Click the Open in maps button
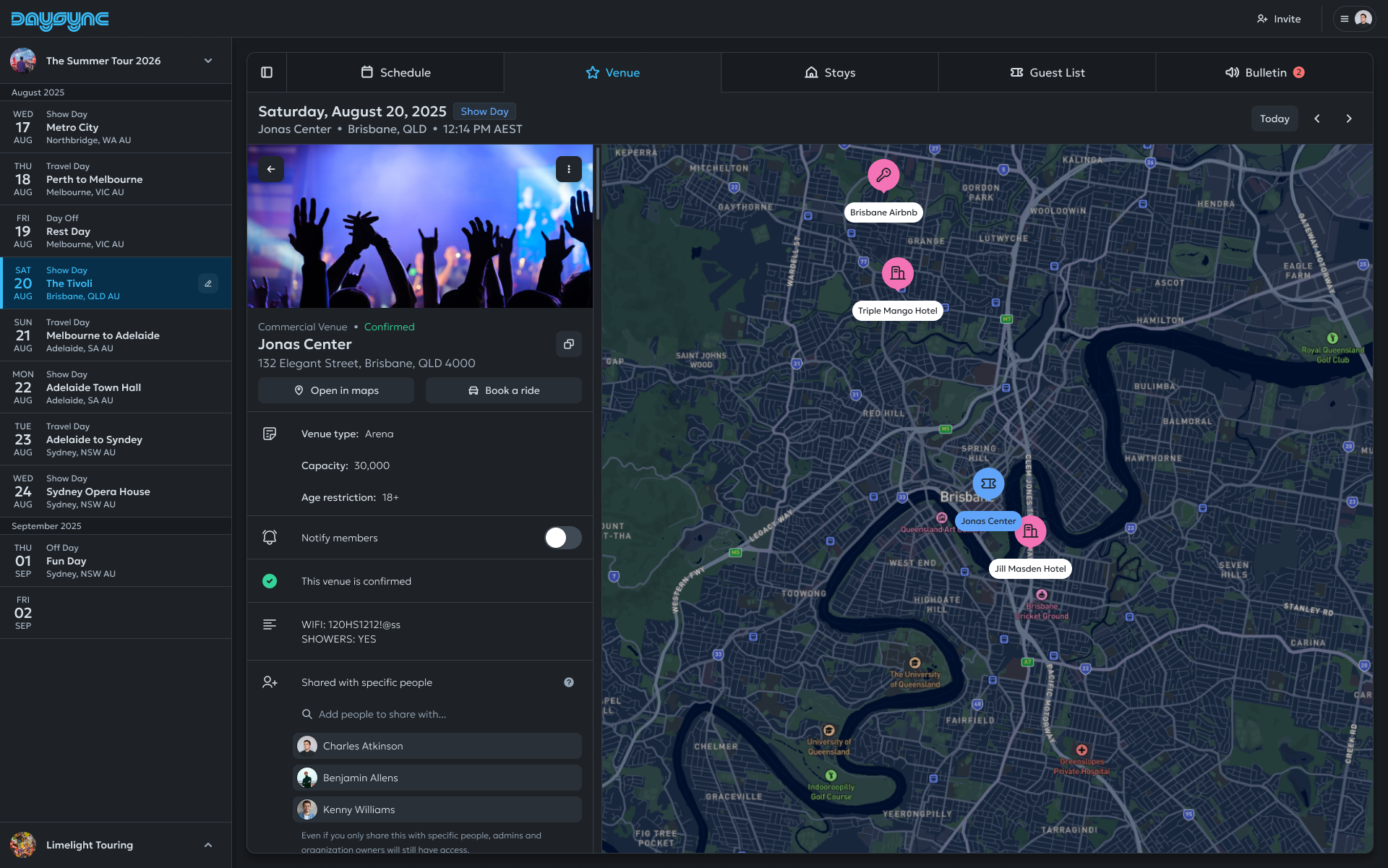Viewport: 1388px width, 868px height. click(335, 390)
